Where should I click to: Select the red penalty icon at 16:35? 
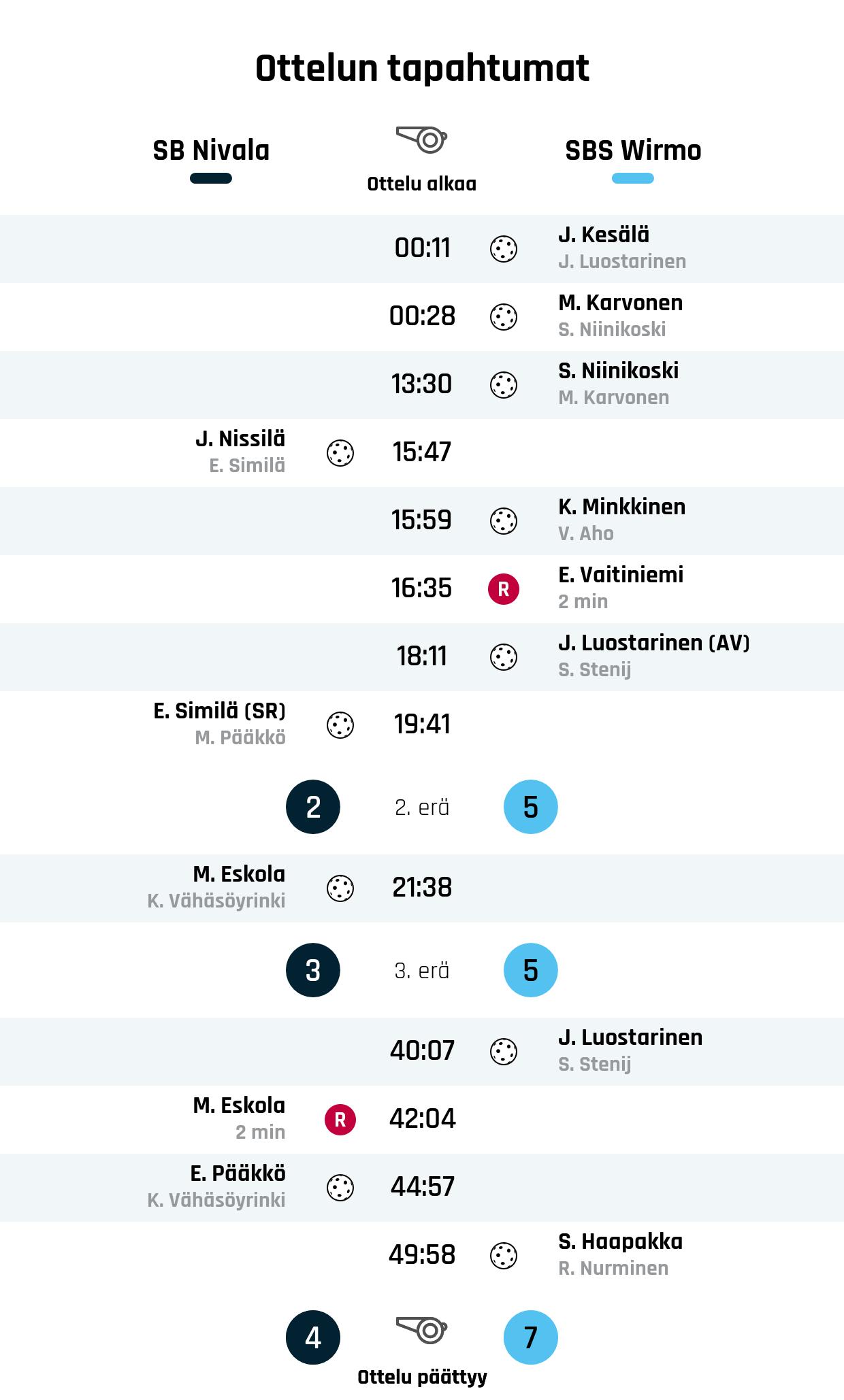coord(504,589)
